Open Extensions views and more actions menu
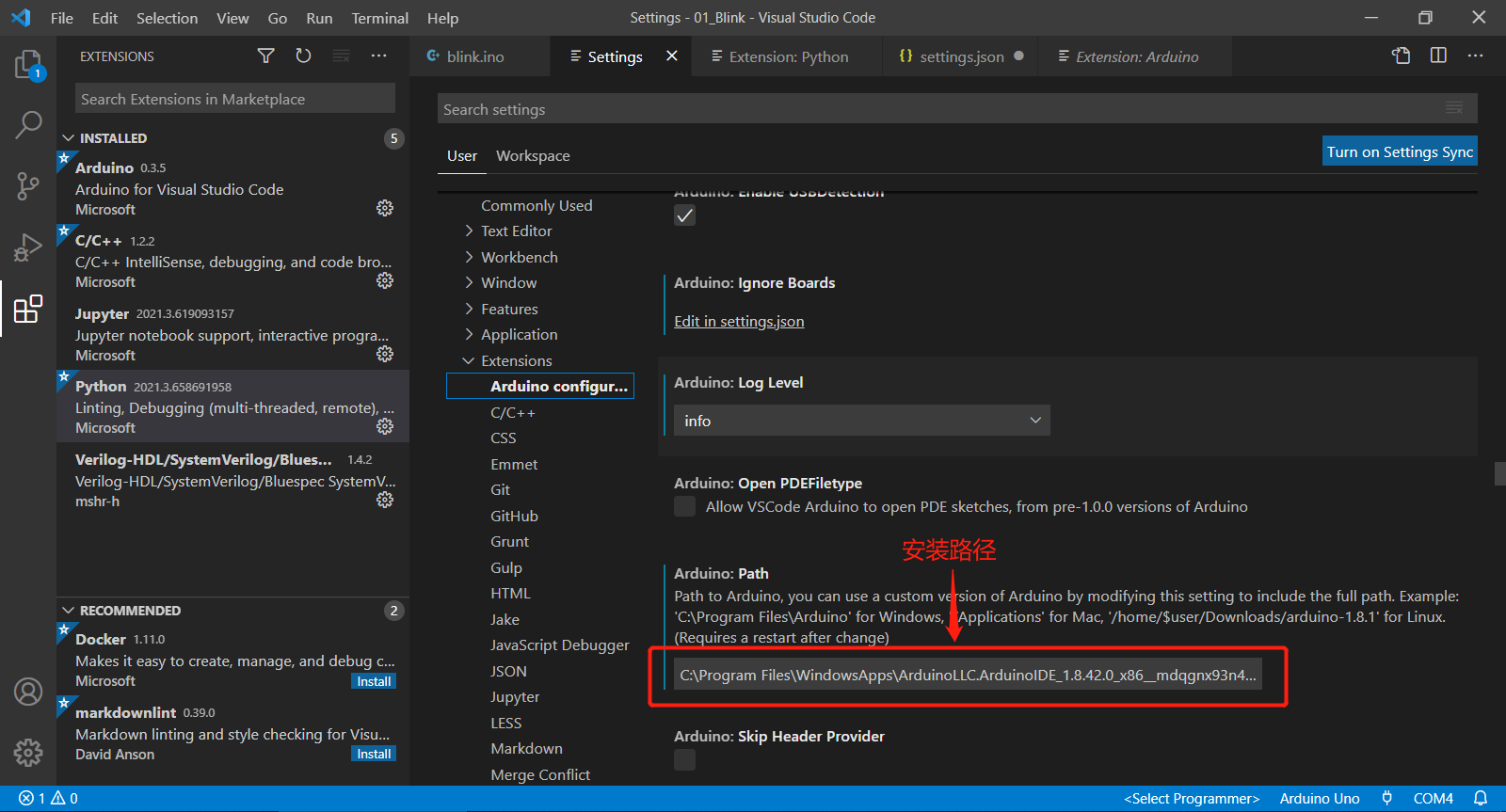The image size is (1506, 812). tap(378, 56)
